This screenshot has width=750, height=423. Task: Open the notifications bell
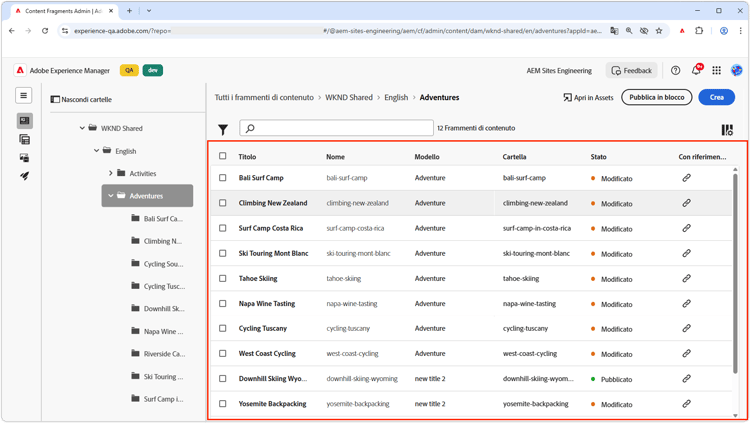click(696, 71)
